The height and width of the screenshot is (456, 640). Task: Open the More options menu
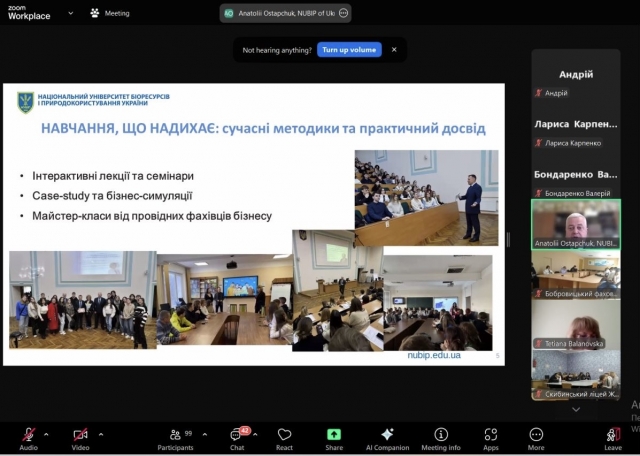click(536, 438)
